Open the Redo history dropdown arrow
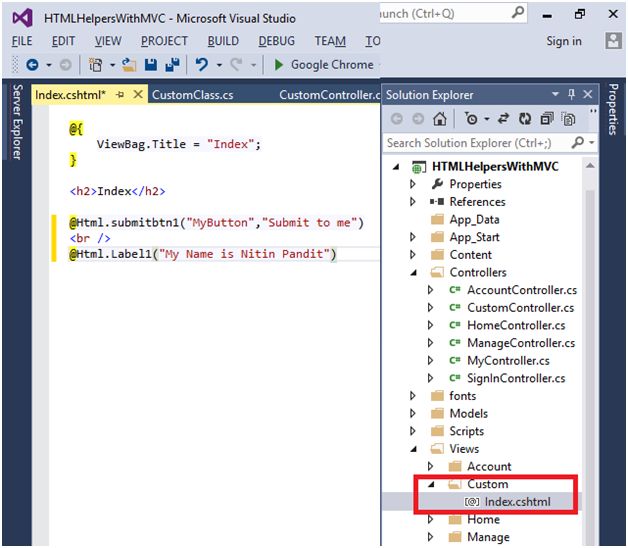This screenshot has width=628, height=548. click(x=253, y=65)
